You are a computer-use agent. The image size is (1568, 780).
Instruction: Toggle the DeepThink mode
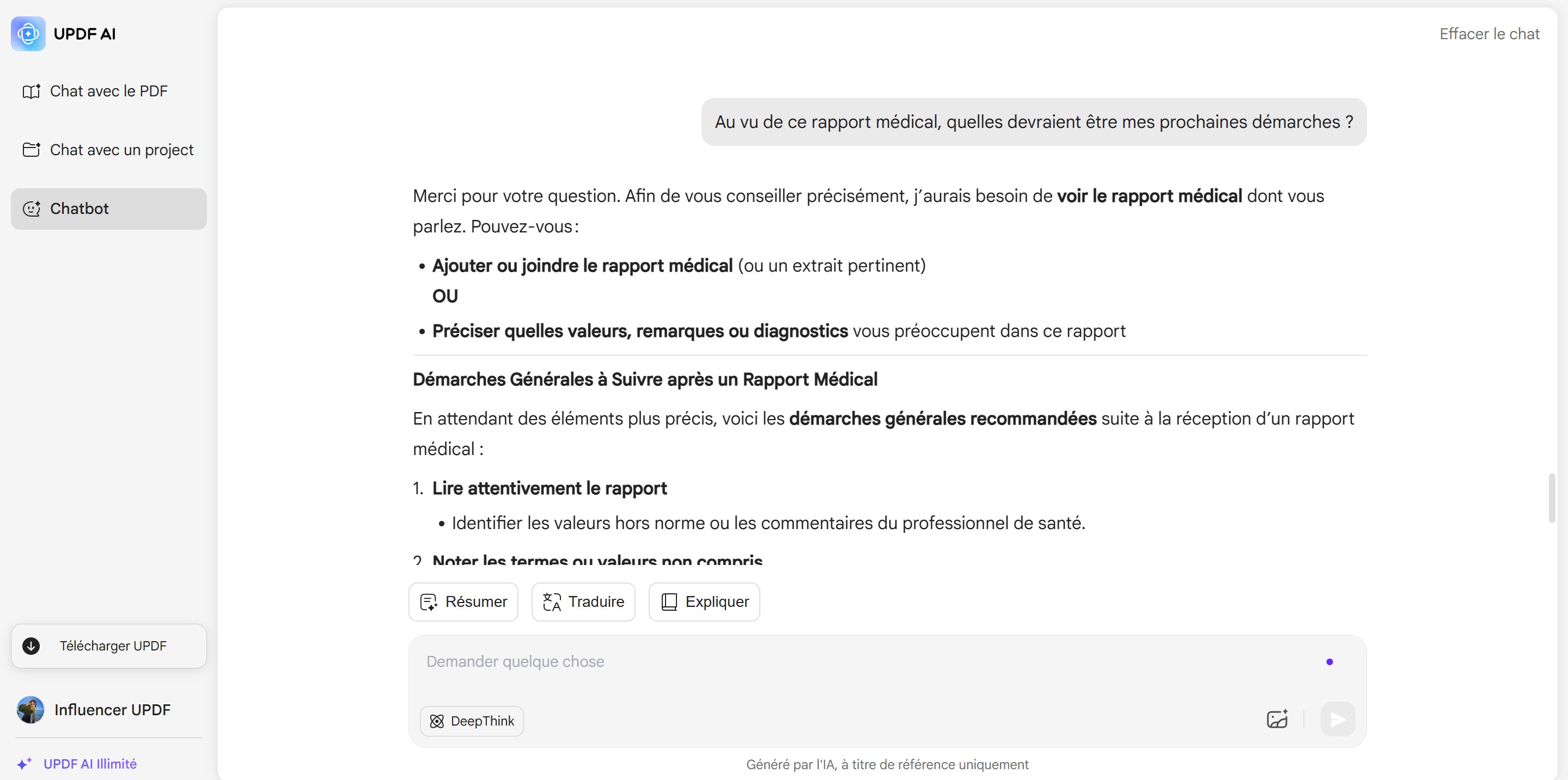(472, 721)
